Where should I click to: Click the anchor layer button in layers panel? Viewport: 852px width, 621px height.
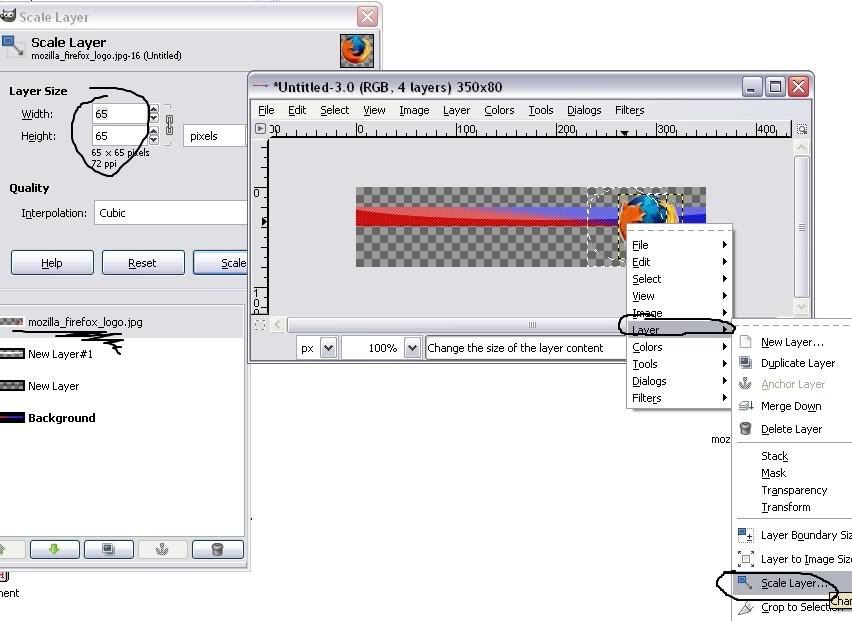click(162, 549)
